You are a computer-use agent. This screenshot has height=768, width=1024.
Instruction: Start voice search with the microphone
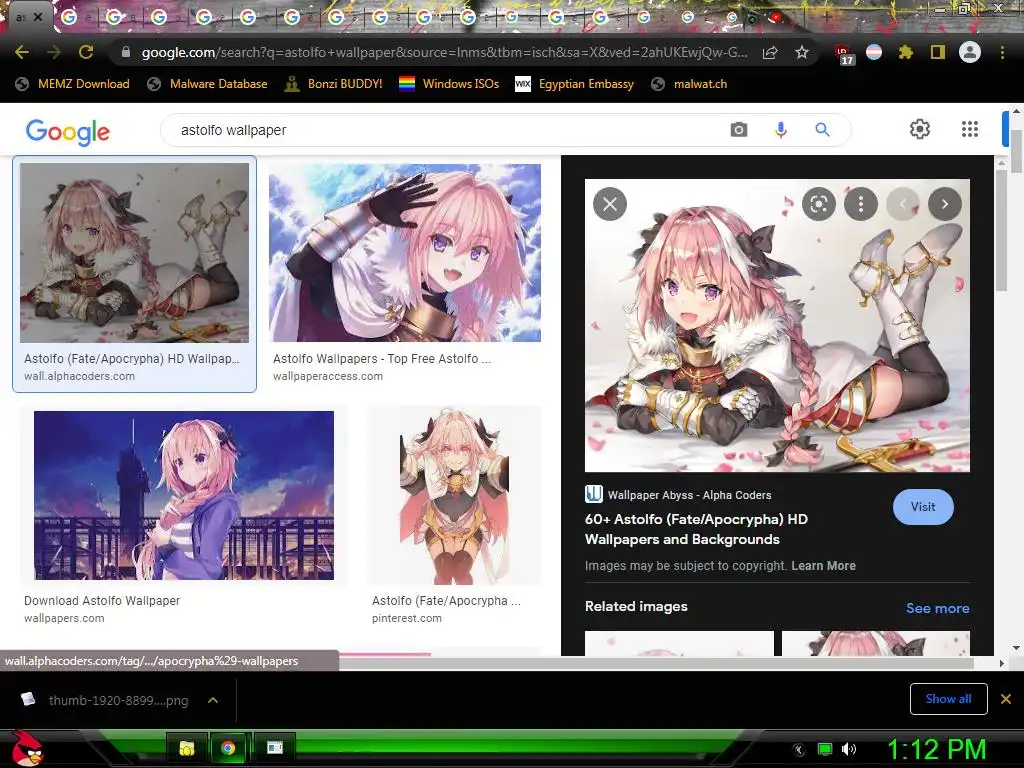[780, 129]
